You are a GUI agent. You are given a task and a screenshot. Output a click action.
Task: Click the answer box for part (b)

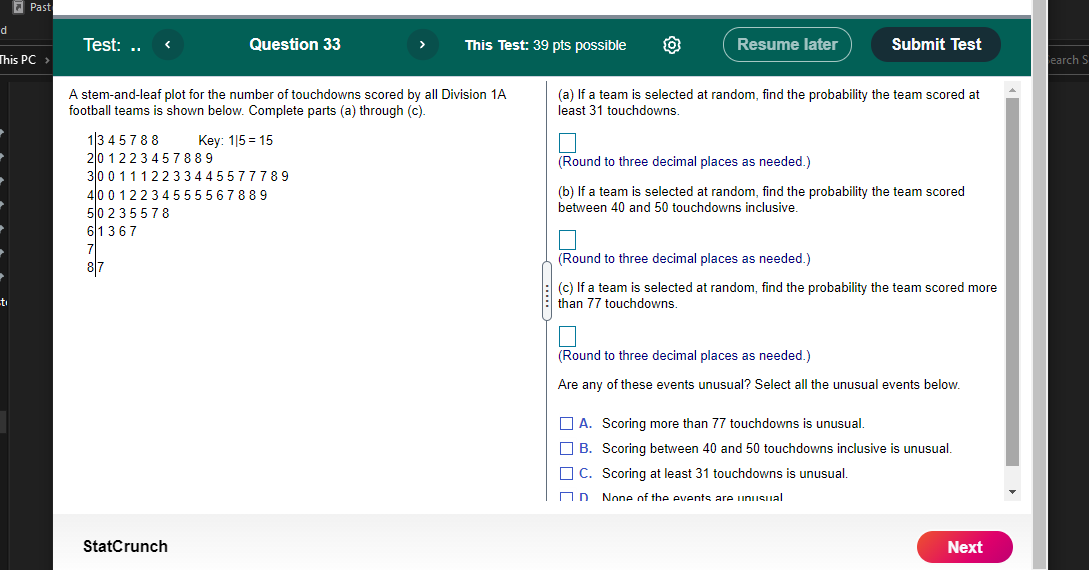point(567,240)
